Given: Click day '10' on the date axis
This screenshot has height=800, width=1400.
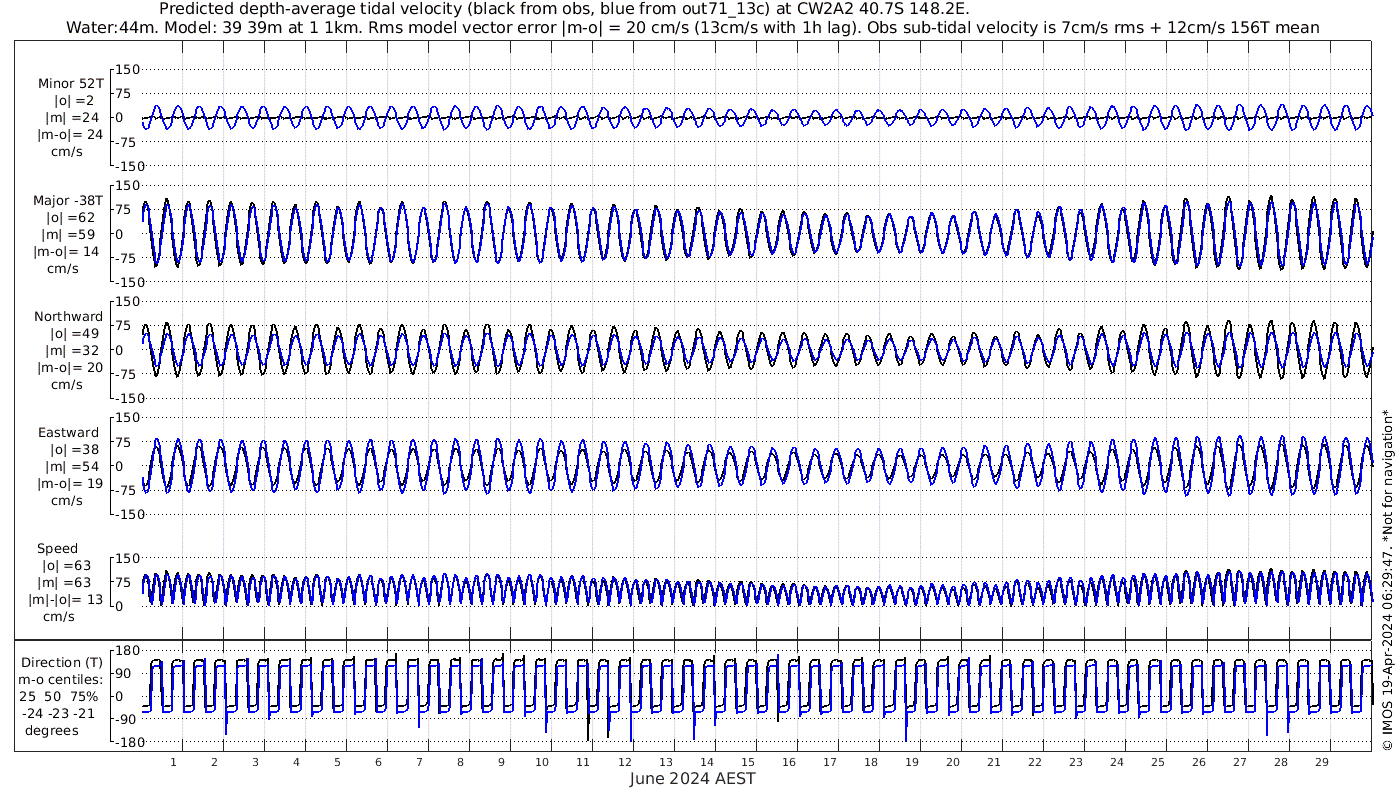Looking at the screenshot, I should [x=542, y=762].
